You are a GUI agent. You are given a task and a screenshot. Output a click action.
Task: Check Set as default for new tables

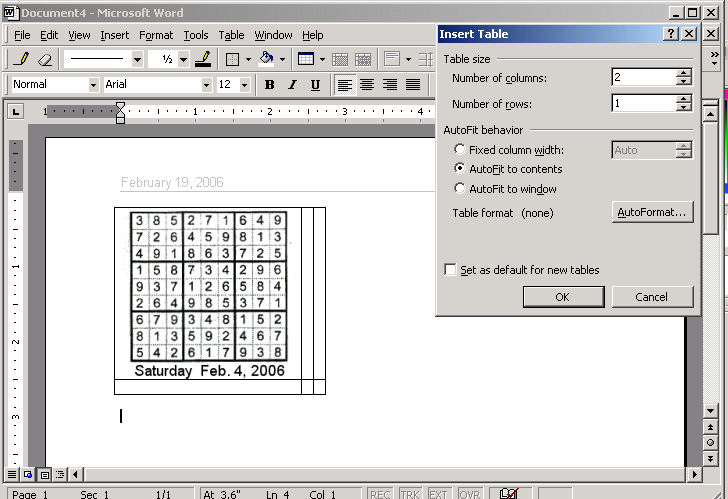tap(451, 270)
